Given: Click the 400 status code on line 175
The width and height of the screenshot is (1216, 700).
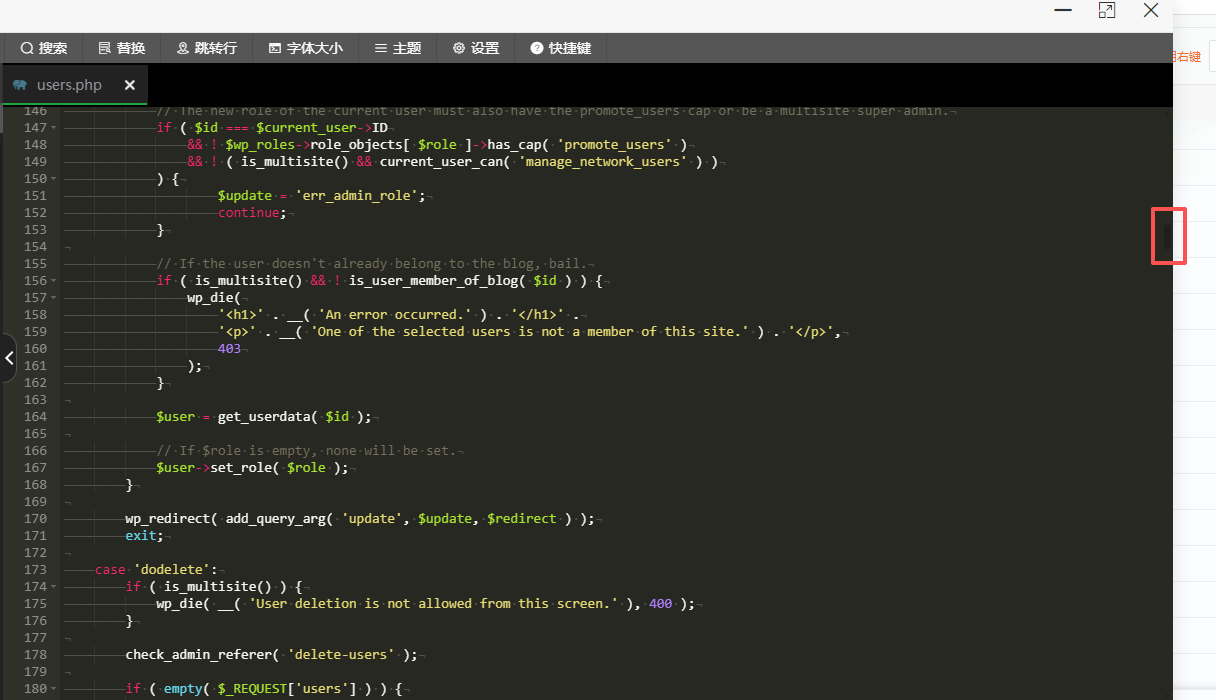Looking at the screenshot, I should click(x=661, y=604).
